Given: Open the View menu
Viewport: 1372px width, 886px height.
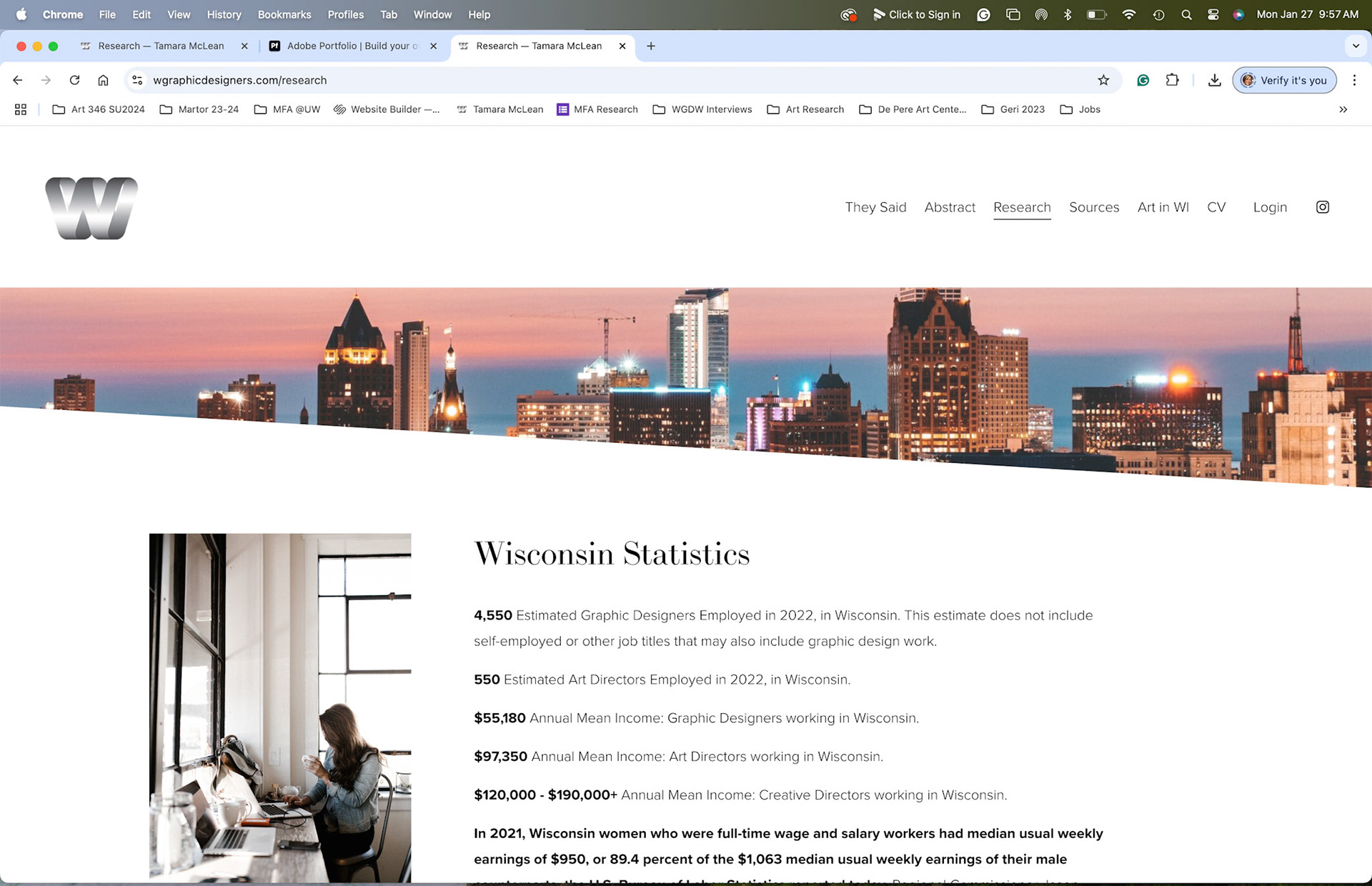Looking at the screenshot, I should click(x=179, y=14).
